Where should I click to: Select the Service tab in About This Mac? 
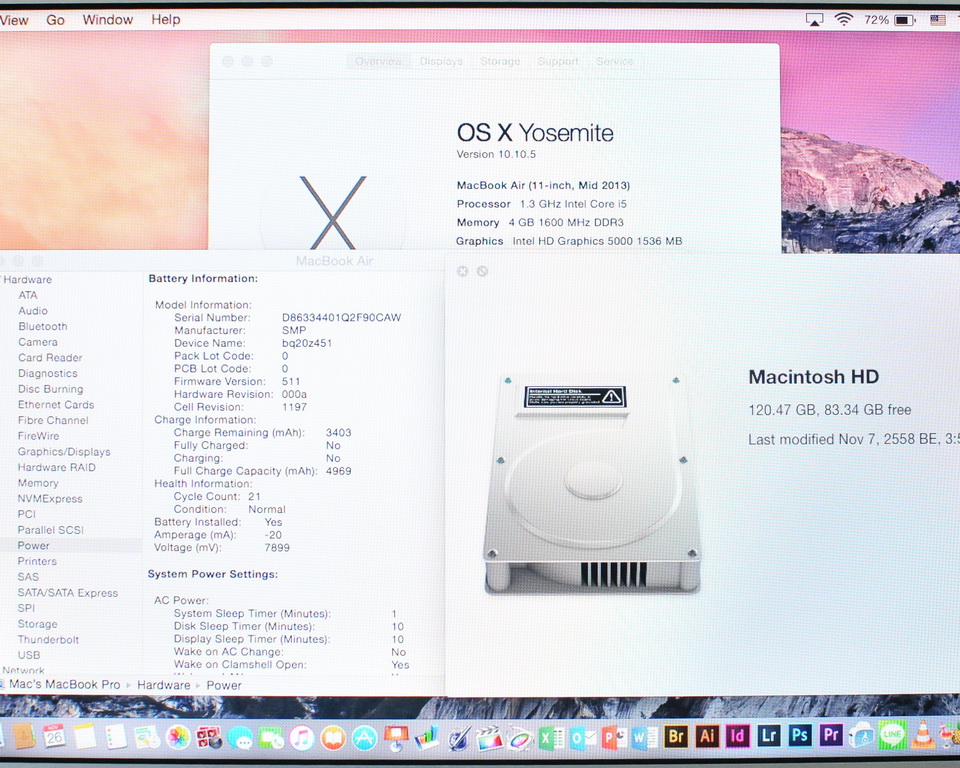pyautogui.click(x=615, y=61)
